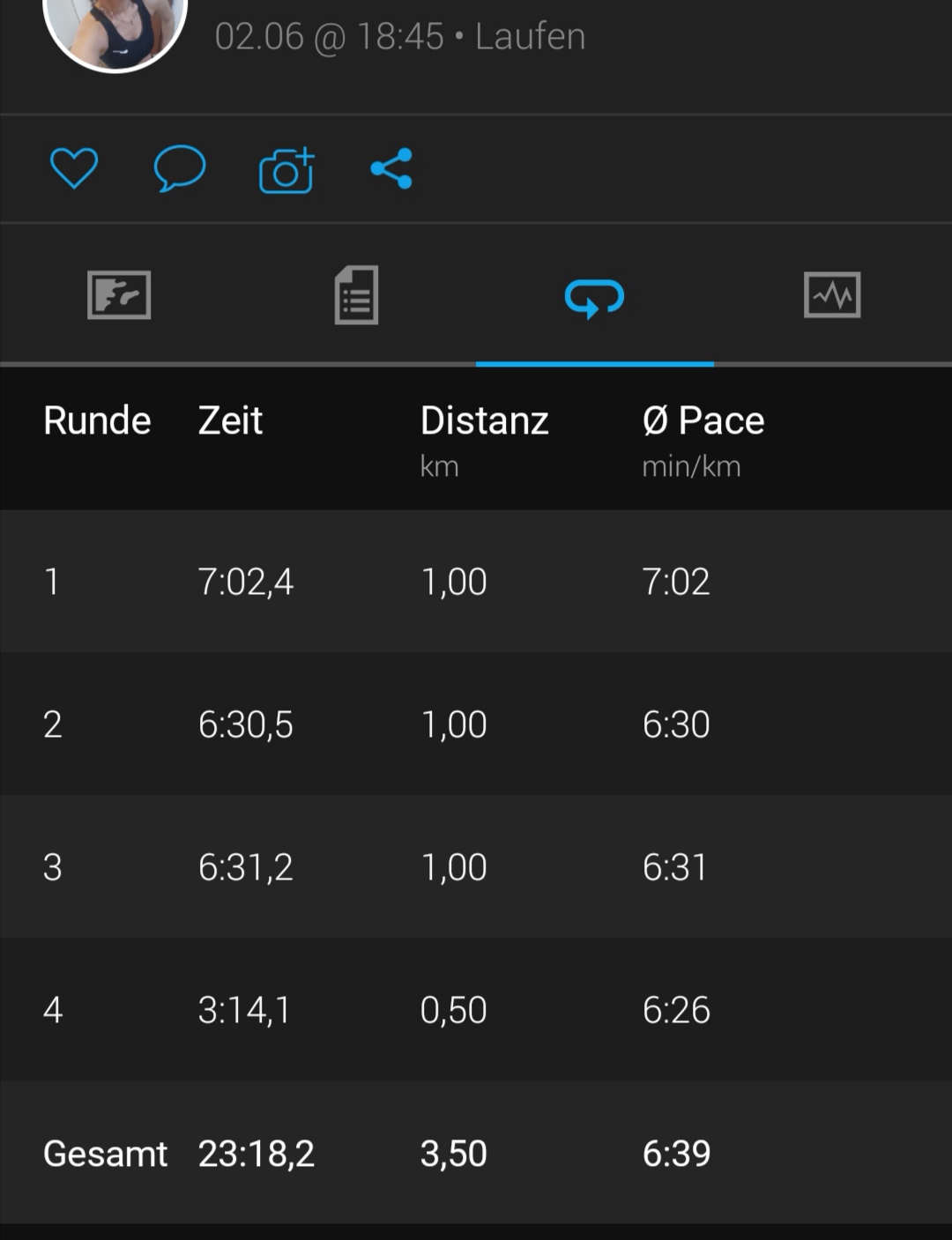Open the charts graph tab
This screenshot has height=1240, width=952.
point(832,295)
